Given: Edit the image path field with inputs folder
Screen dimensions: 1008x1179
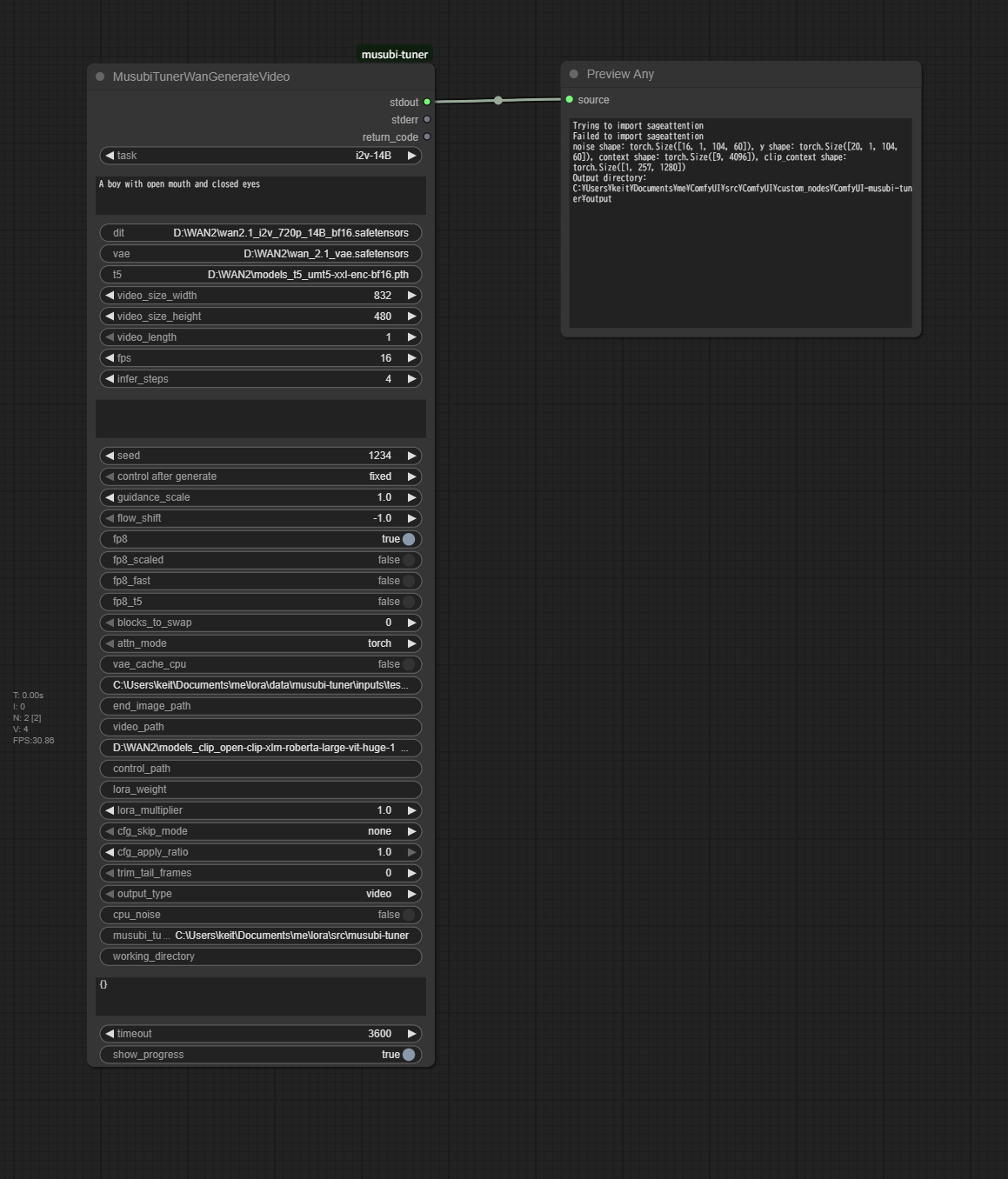Looking at the screenshot, I should 261,685.
